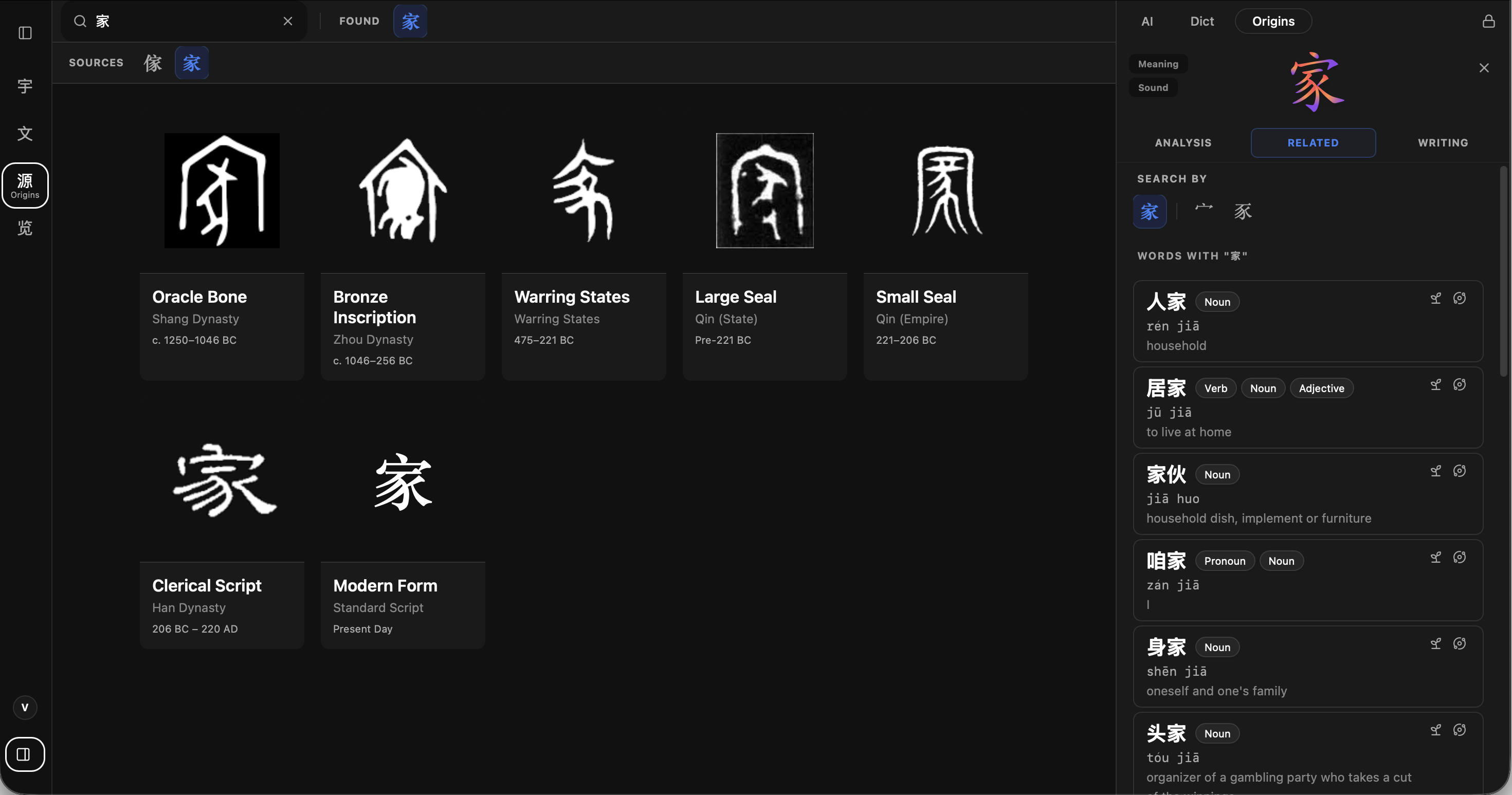1512x795 pixels.
Task: Open the WRITING tab
Action: [1443, 142]
